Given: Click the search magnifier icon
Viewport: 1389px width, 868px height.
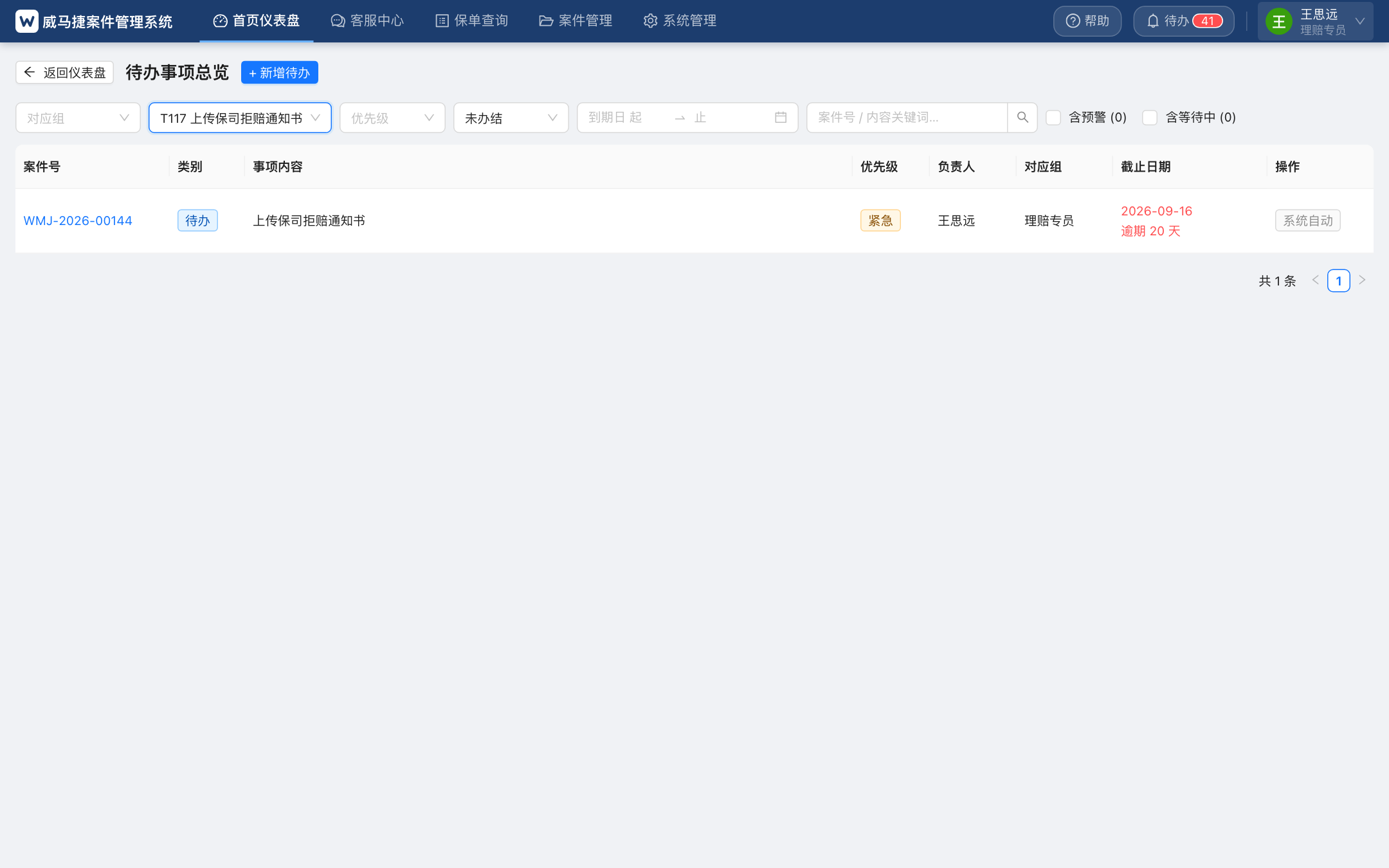Looking at the screenshot, I should click(1022, 118).
